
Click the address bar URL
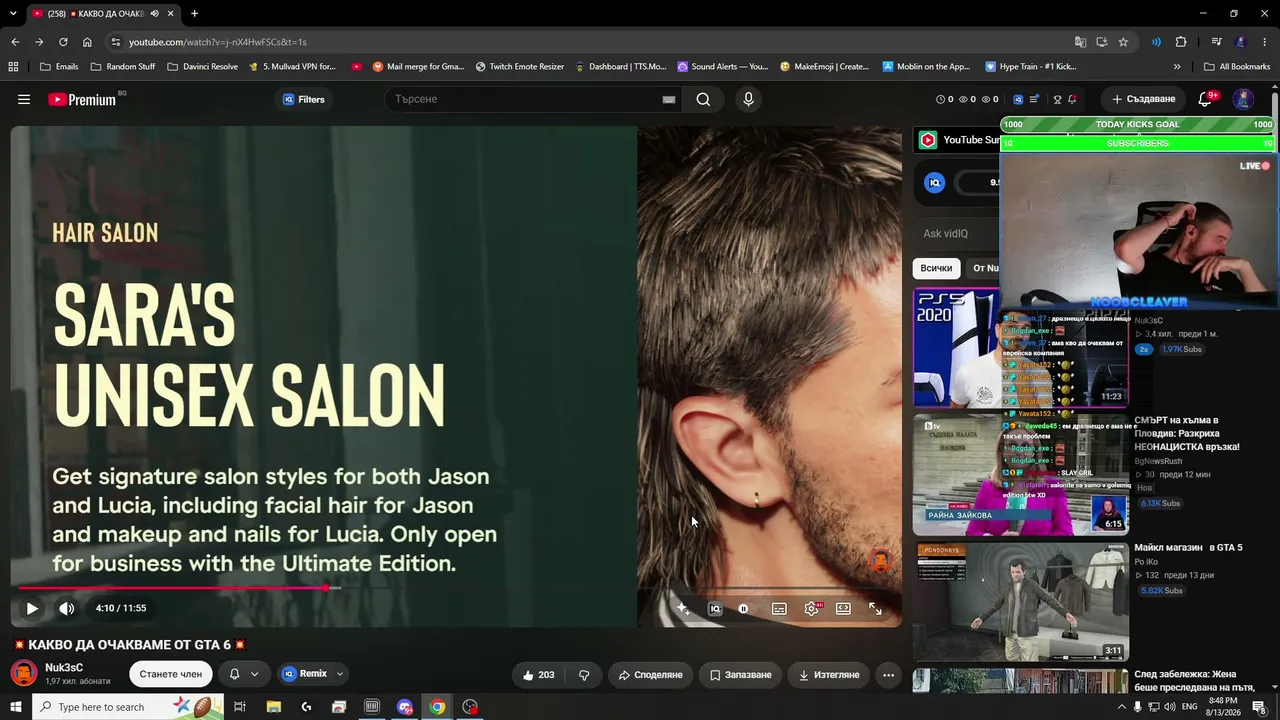[x=217, y=42]
